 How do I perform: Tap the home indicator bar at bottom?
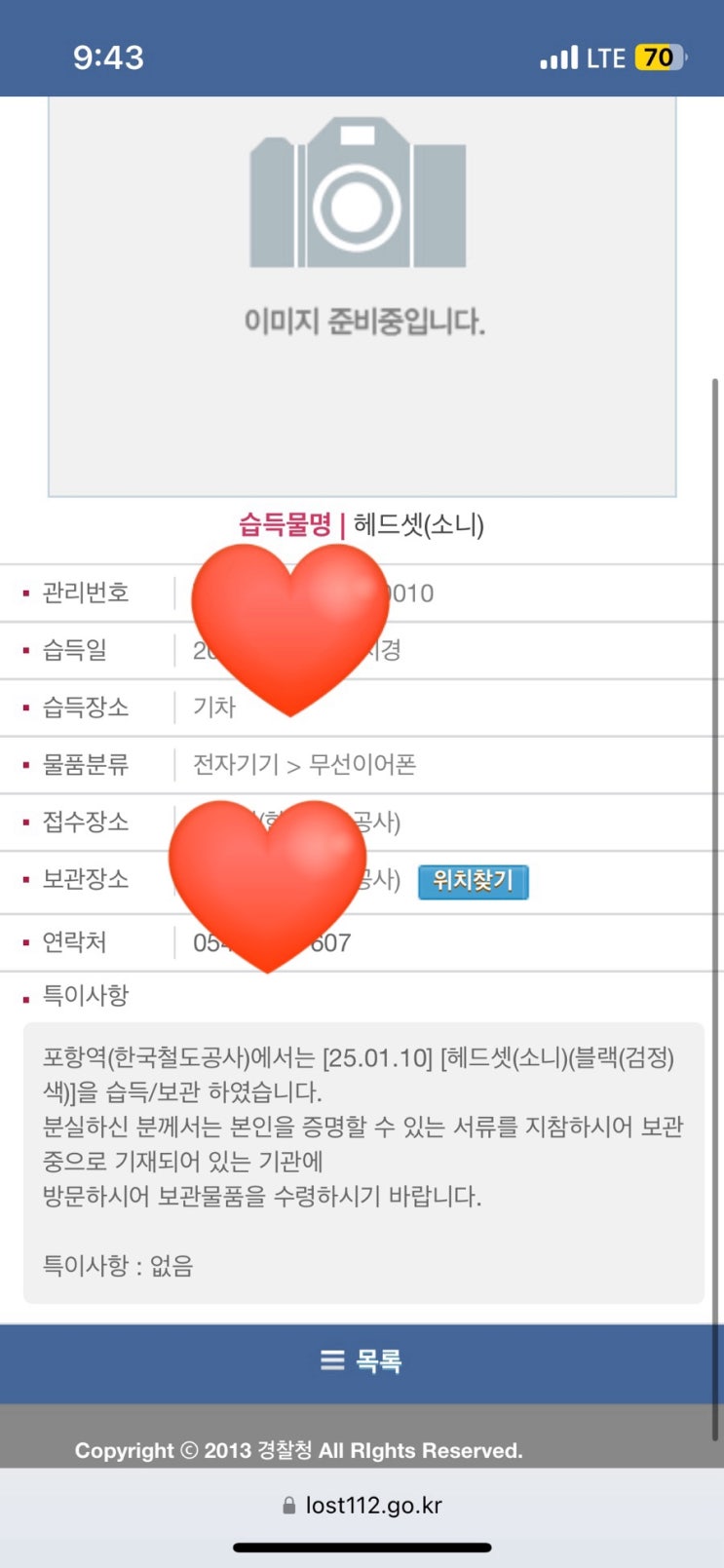coord(362,1548)
